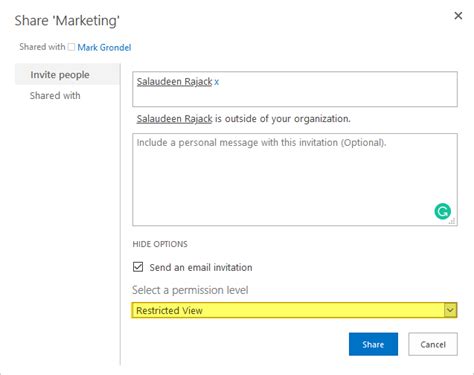Screen dimensions: 474x375
Task: Select the Invite people tab
Action: point(67,75)
